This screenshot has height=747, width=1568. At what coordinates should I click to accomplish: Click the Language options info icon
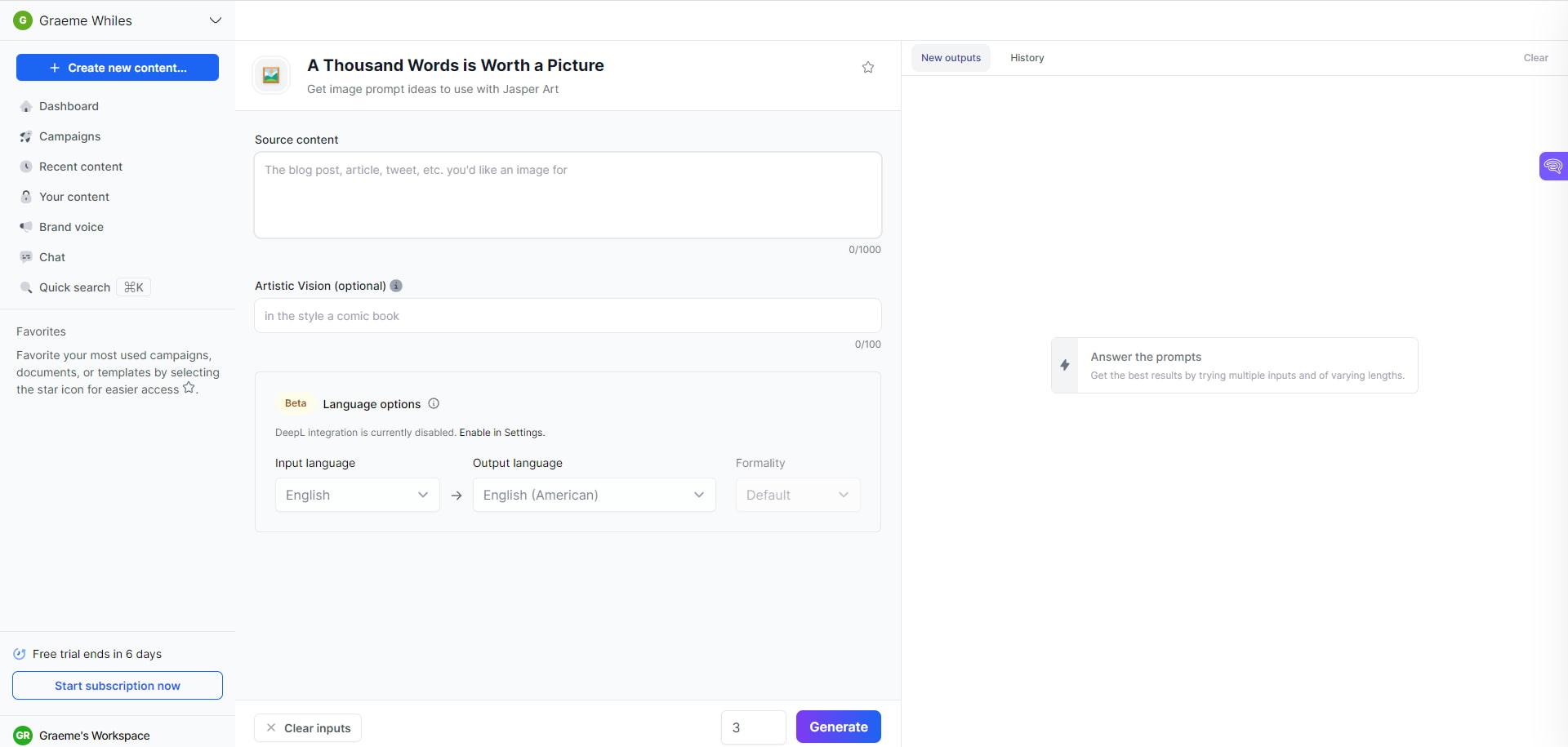pos(433,403)
